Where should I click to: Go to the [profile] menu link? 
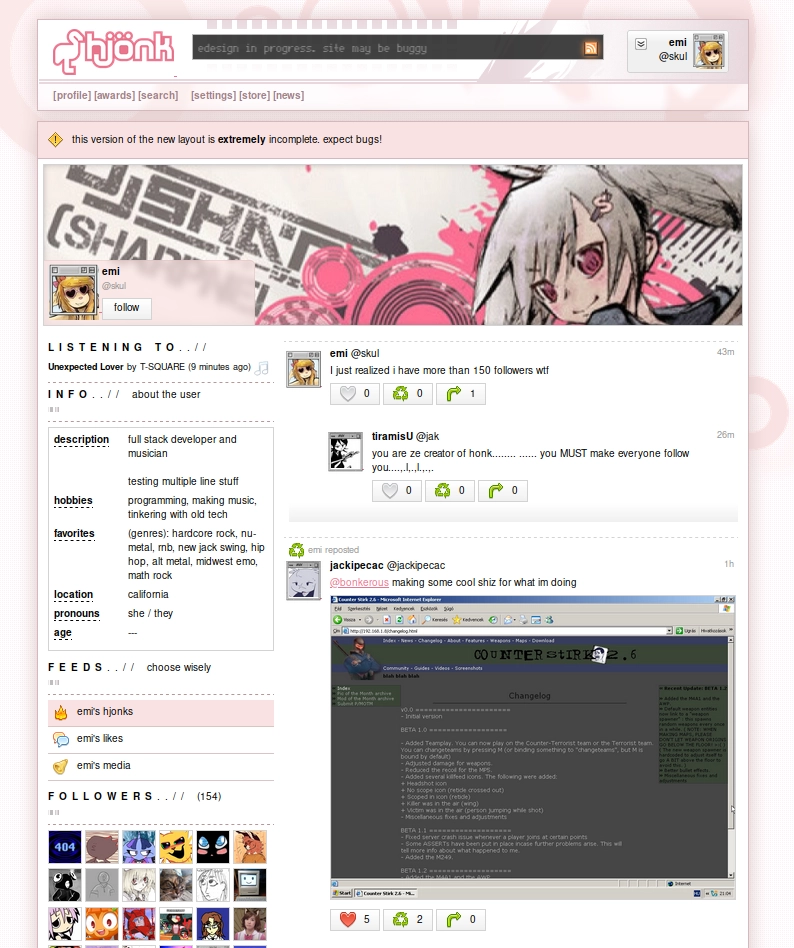point(72,95)
